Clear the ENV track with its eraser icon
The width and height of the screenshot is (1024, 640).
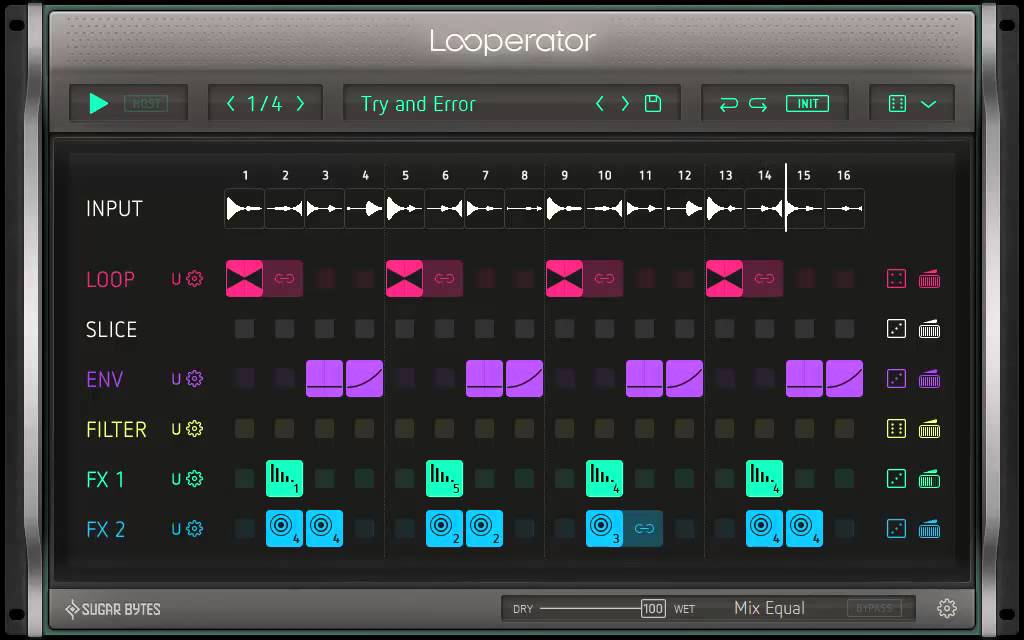(929, 379)
